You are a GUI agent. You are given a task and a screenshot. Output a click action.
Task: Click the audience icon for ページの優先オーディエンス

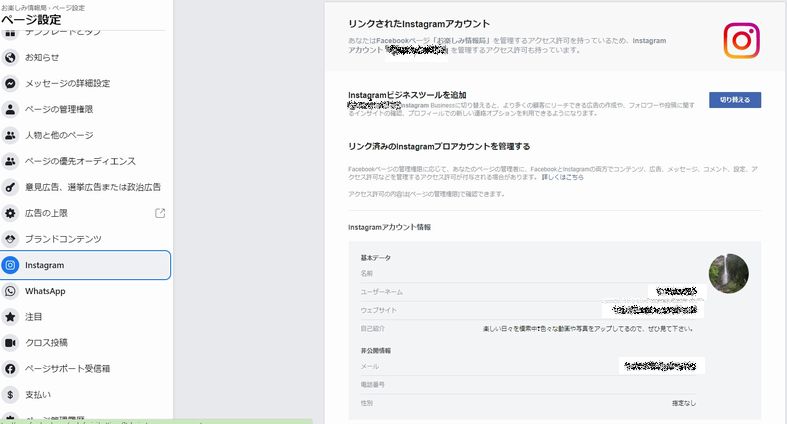click(x=10, y=161)
